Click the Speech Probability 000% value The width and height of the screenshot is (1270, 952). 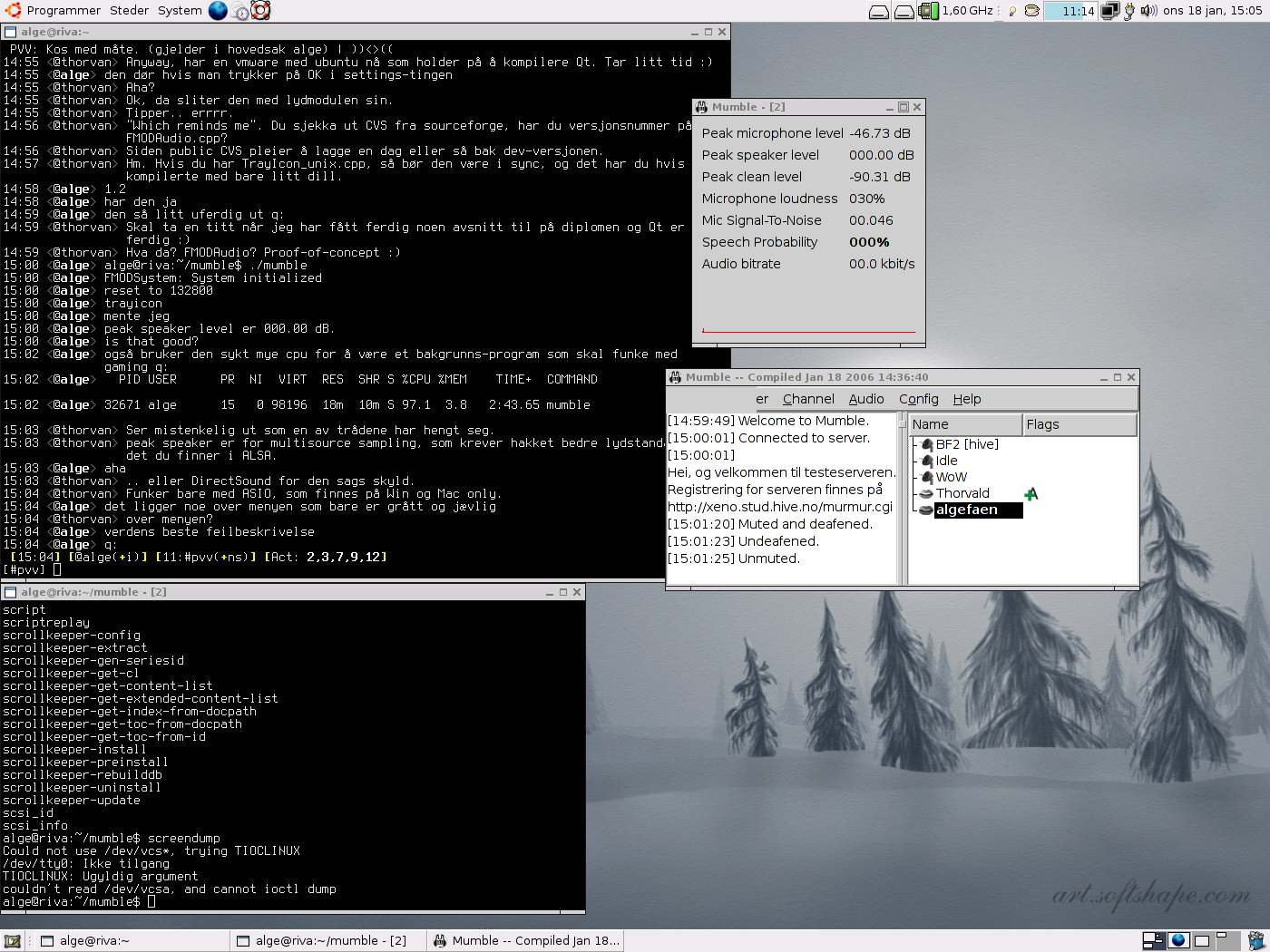tap(869, 242)
